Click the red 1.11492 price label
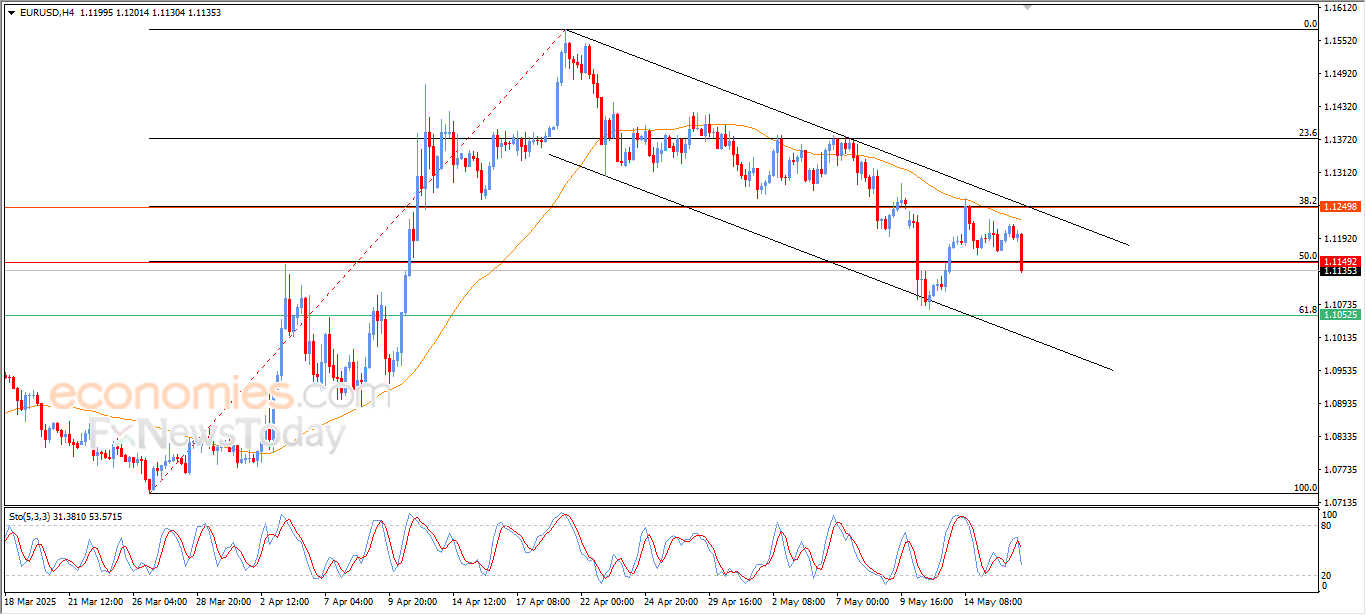 tap(1341, 261)
